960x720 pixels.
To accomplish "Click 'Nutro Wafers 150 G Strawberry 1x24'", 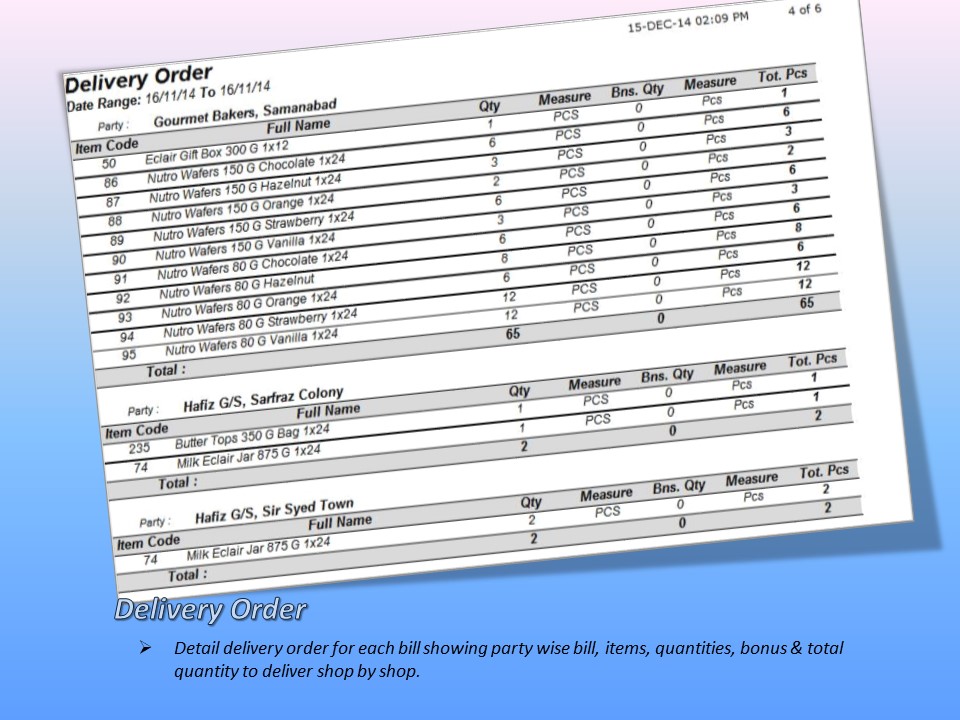I will click(x=253, y=226).
